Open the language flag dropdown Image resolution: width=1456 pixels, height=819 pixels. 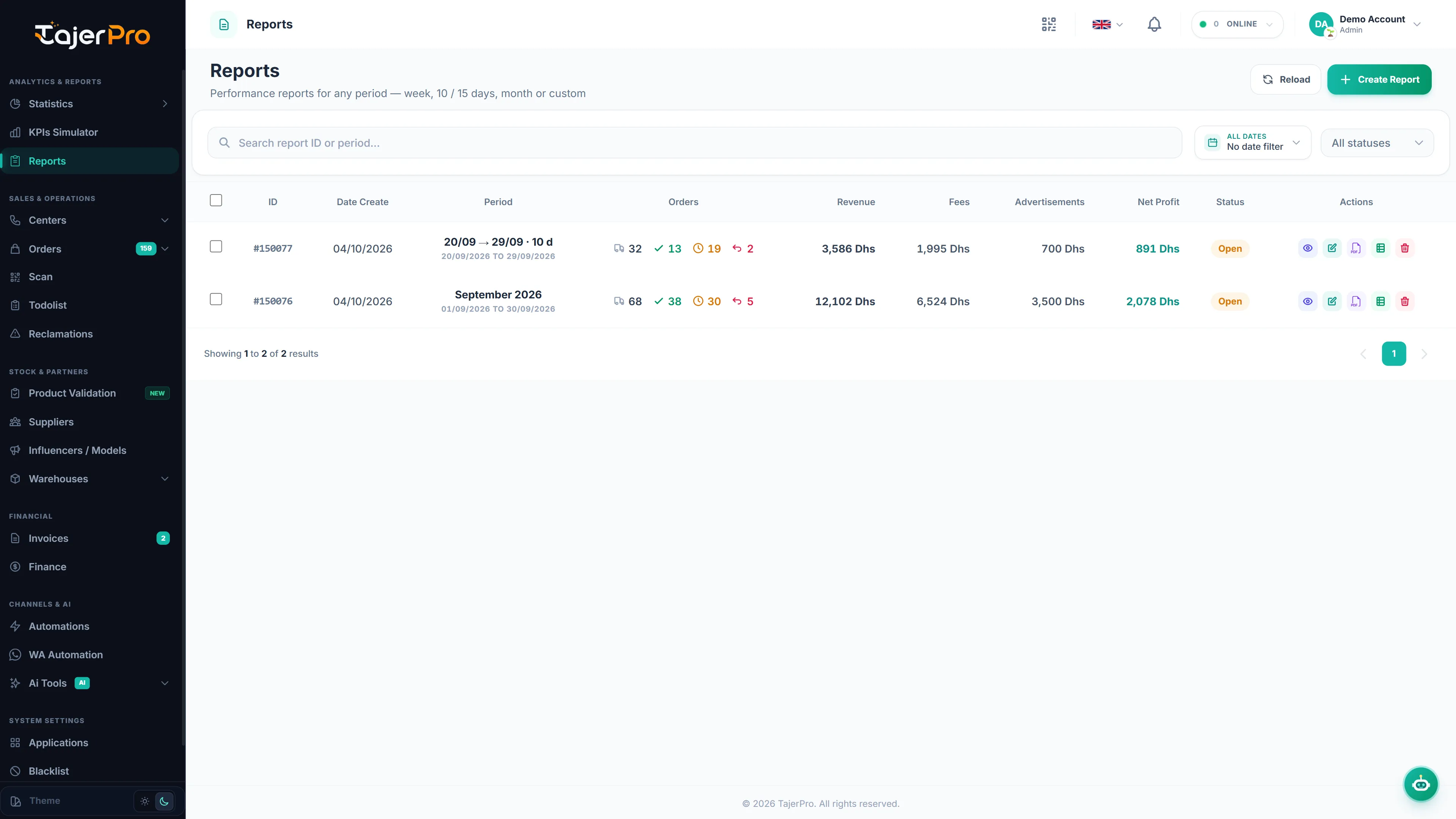1107,24
